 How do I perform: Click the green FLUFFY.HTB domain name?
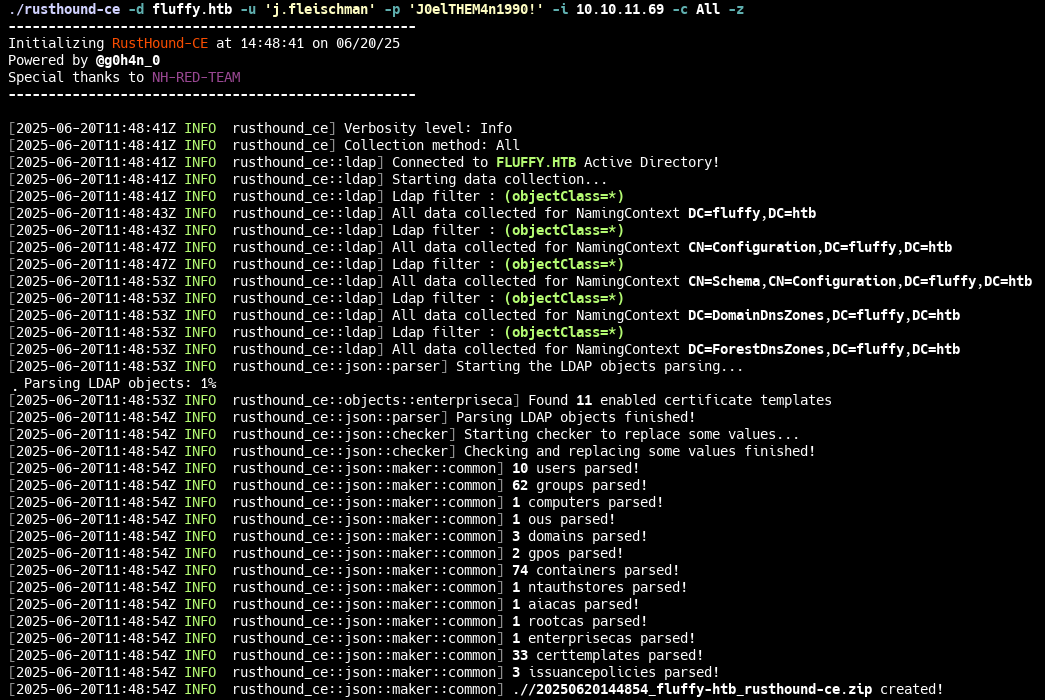(536, 162)
